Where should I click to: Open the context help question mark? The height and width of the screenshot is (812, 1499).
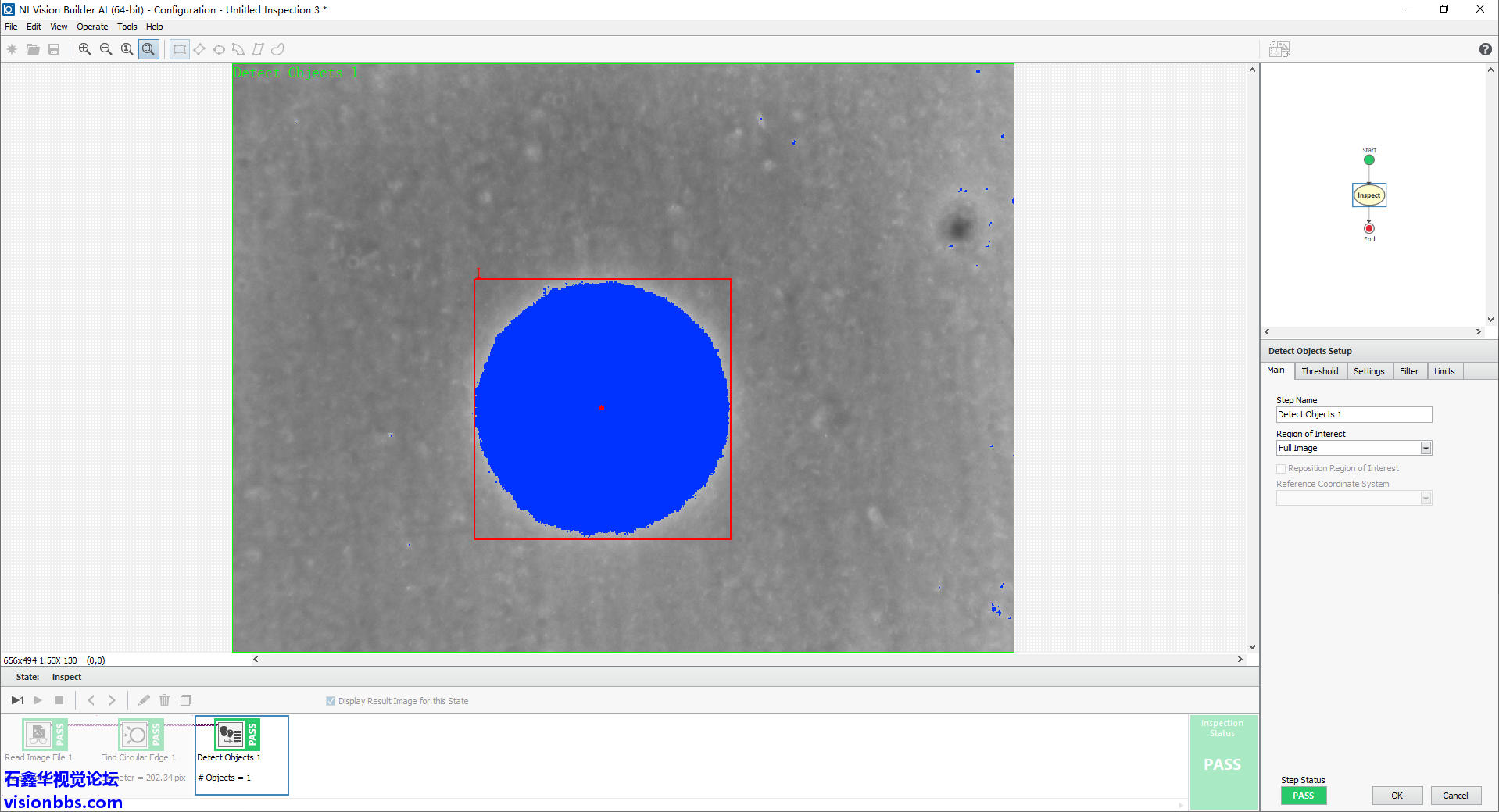pyautogui.click(x=1485, y=49)
